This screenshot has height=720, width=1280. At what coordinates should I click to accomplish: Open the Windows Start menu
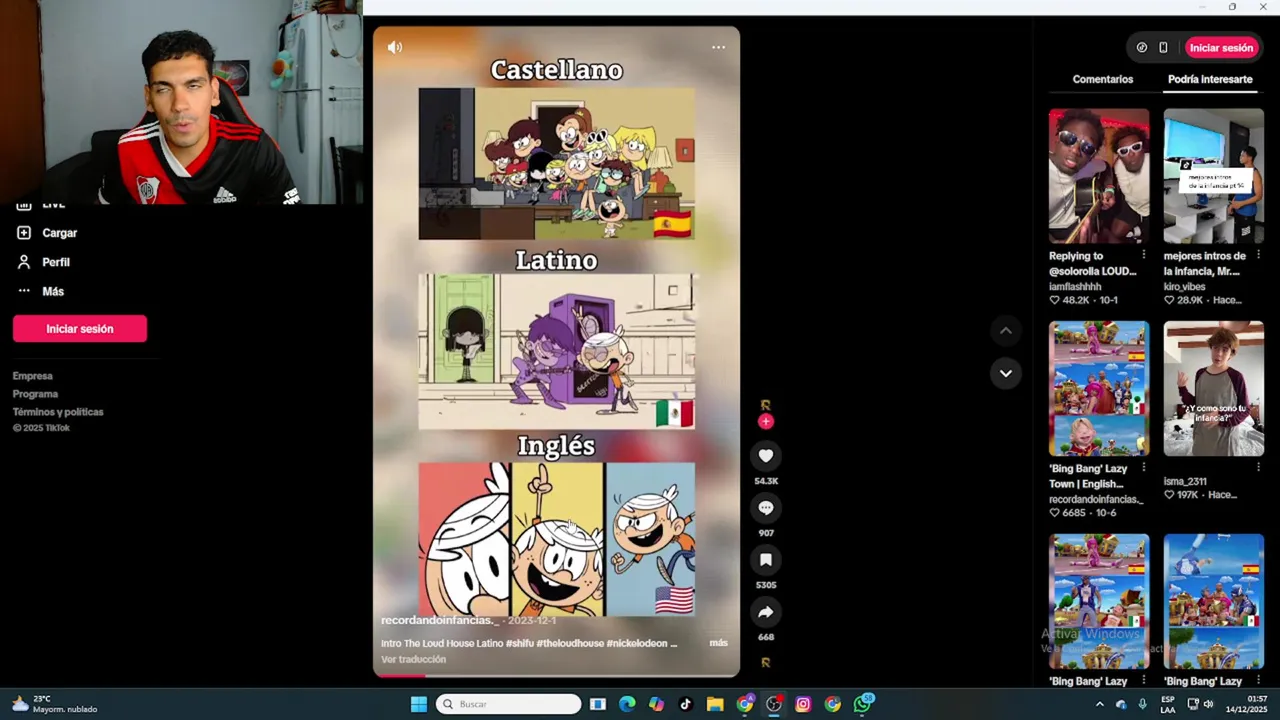419,704
